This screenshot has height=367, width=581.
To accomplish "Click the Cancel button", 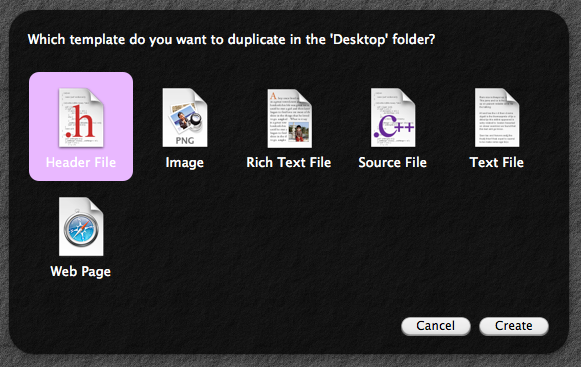I will click(x=436, y=326).
